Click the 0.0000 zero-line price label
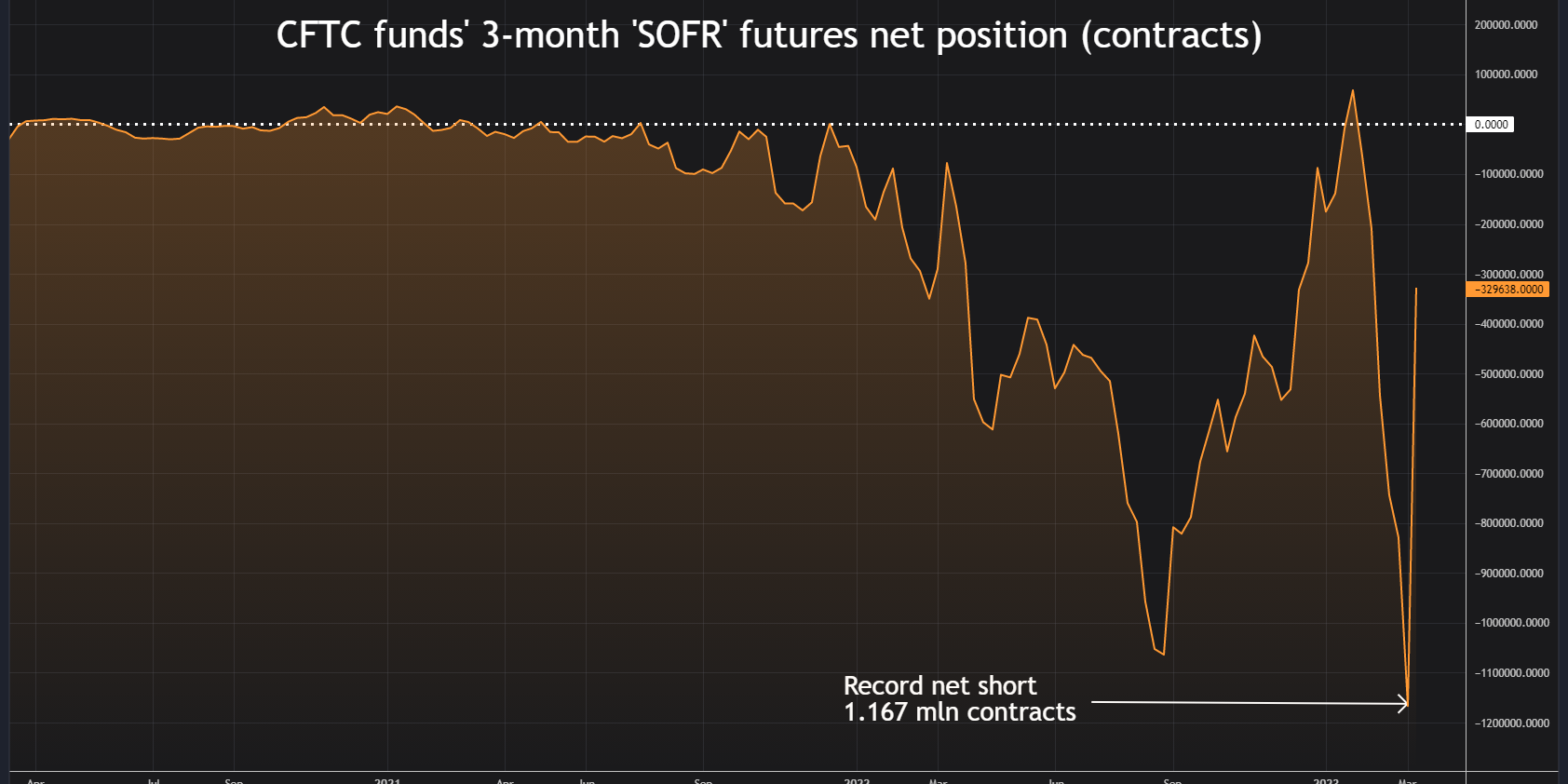Viewport: 1568px width, 784px height. (1491, 125)
